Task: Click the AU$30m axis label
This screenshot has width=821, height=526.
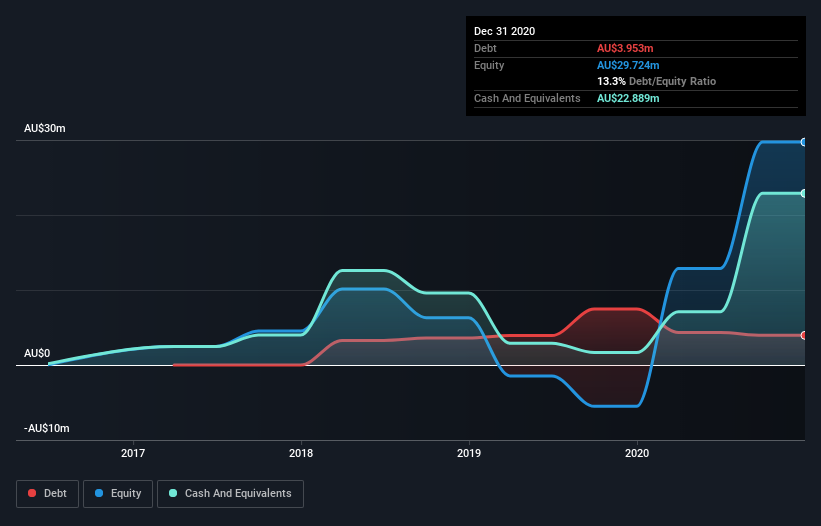Action: point(45,128)
